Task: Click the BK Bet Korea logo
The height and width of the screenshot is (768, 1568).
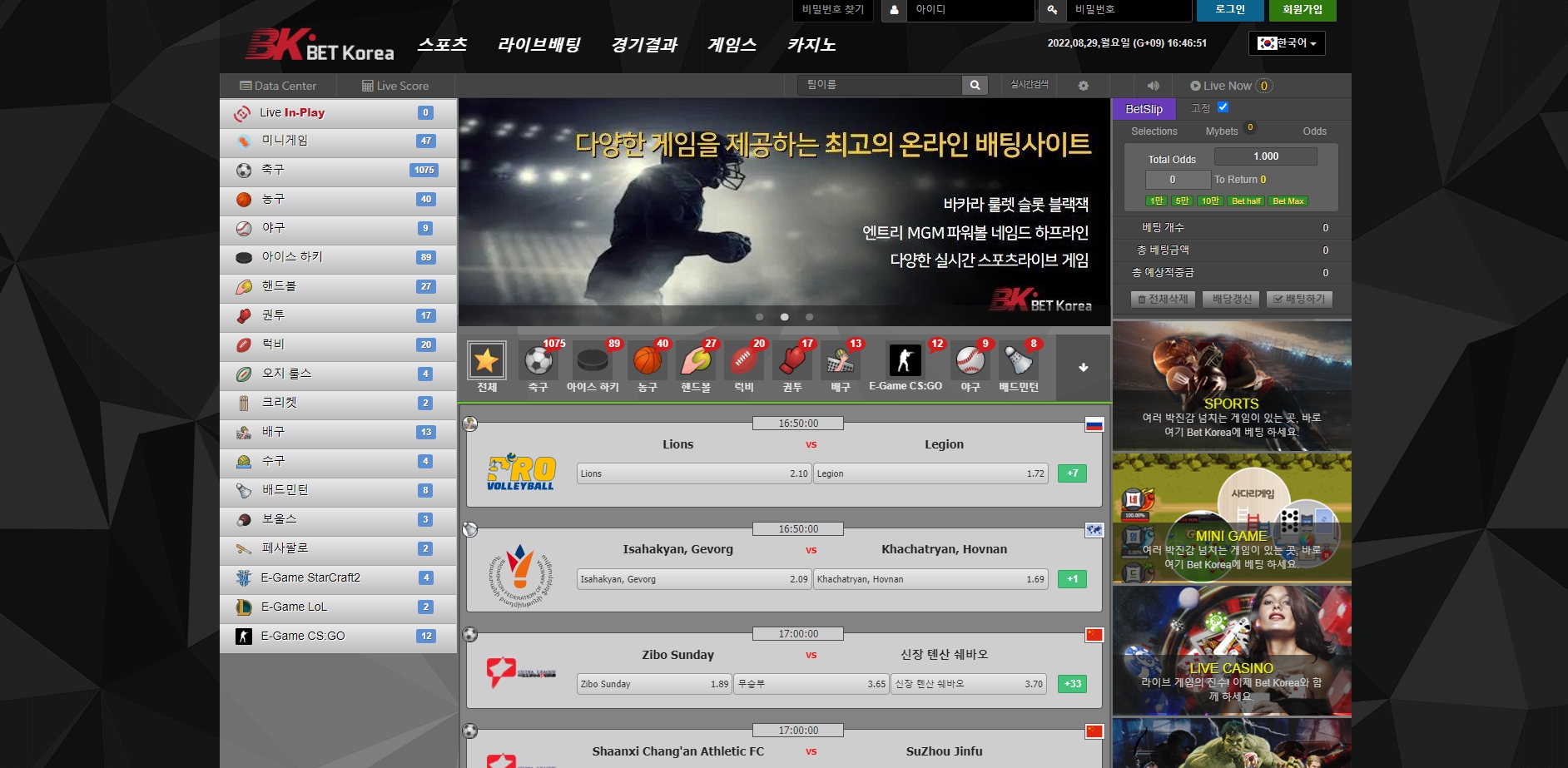Action: (x=320, y=45)
